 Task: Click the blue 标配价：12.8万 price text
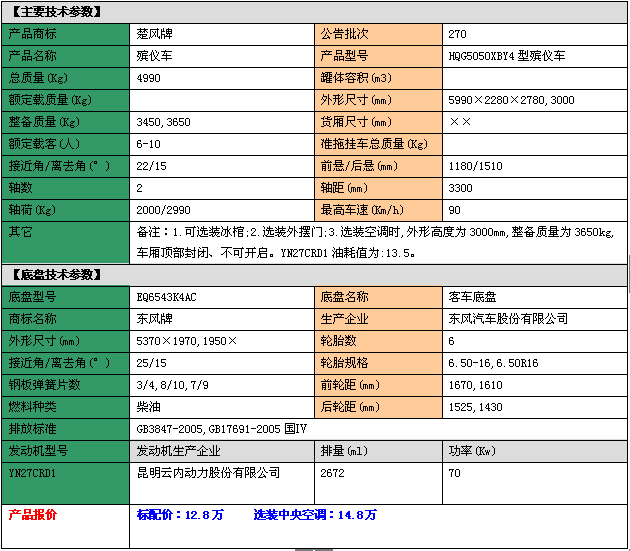point(180,515)
